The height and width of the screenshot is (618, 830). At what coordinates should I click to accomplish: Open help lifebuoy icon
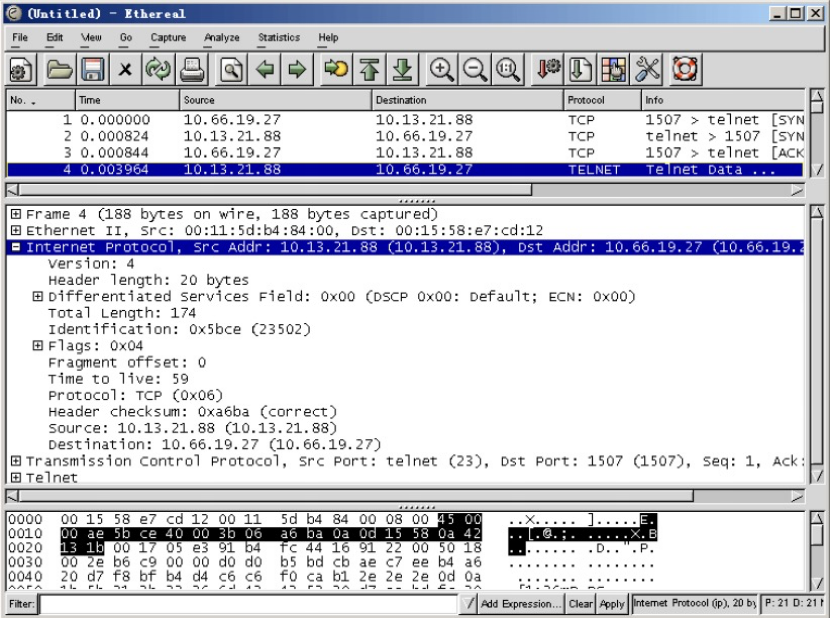pos(685,69)
